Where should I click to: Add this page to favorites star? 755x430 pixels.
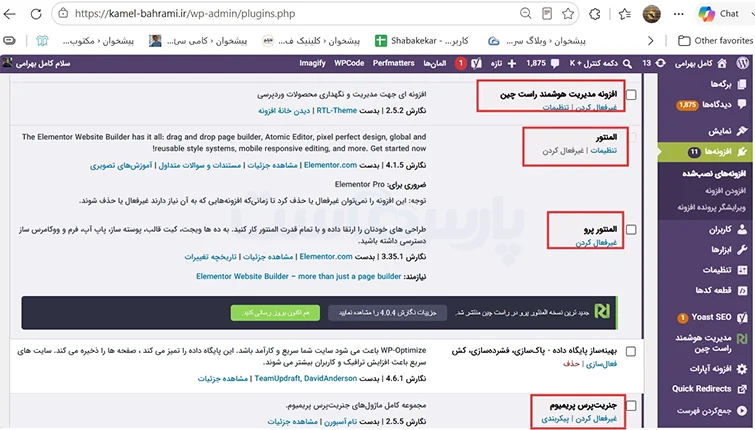coord(568,13)
